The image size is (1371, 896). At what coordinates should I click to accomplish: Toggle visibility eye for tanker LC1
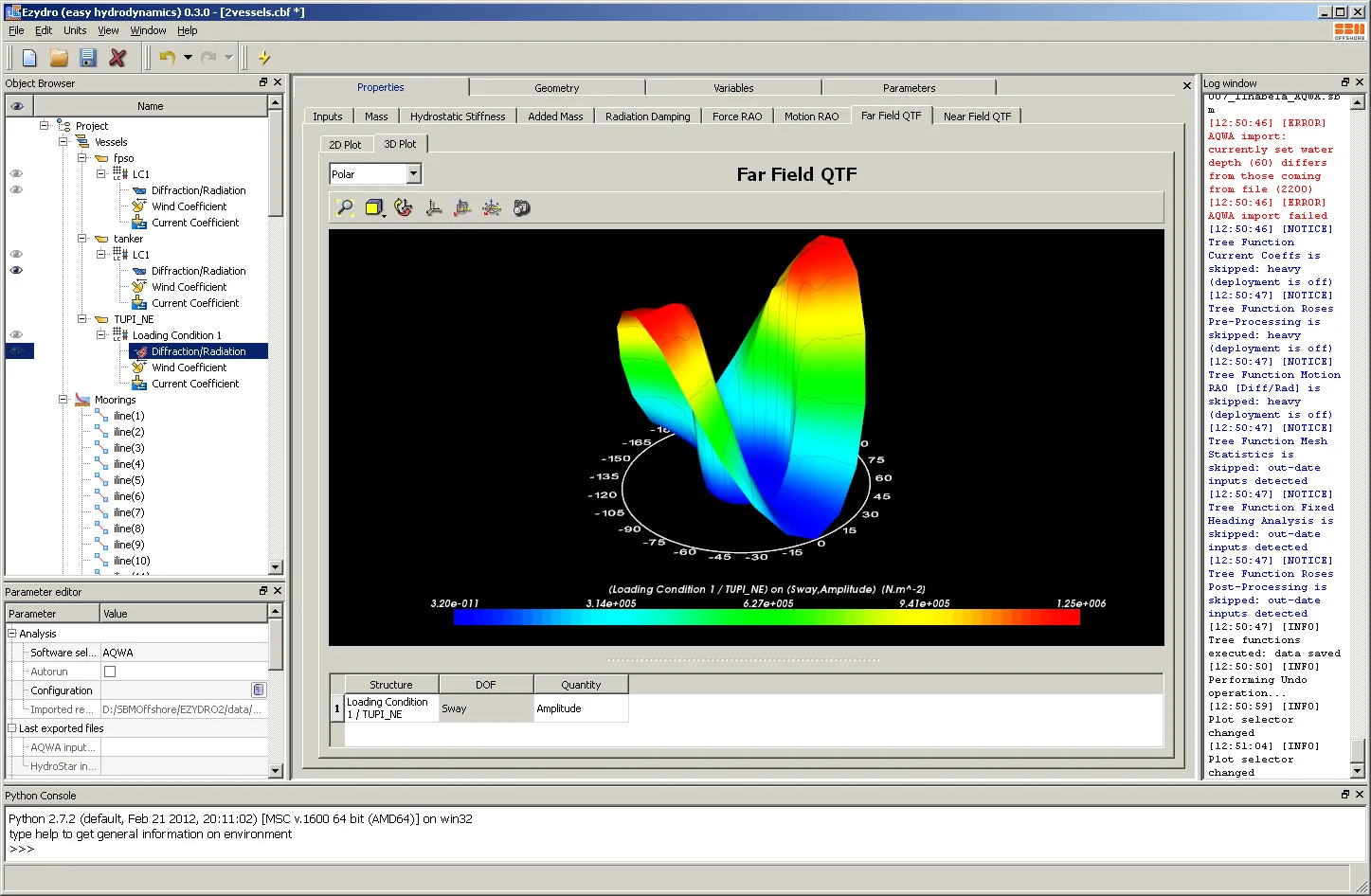[x=16, y=254]
